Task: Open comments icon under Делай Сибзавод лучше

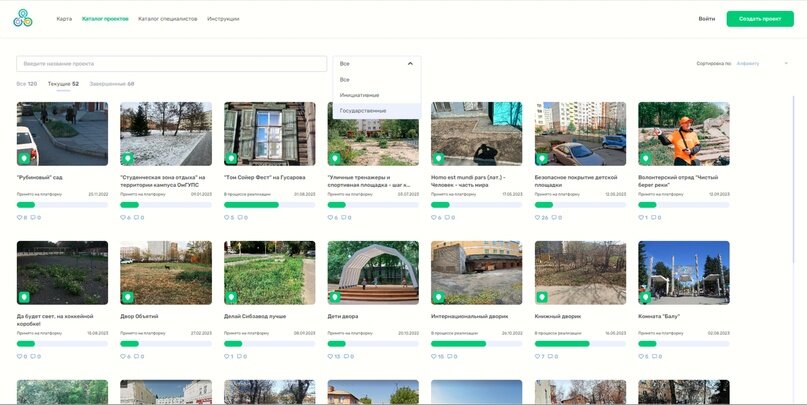Action: coord(239,356)
